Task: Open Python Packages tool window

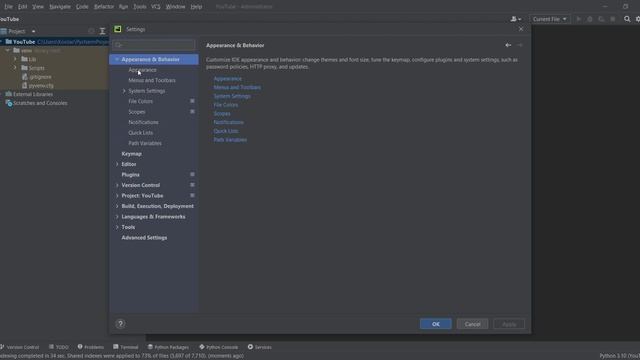Action: [x=168, y=347]
